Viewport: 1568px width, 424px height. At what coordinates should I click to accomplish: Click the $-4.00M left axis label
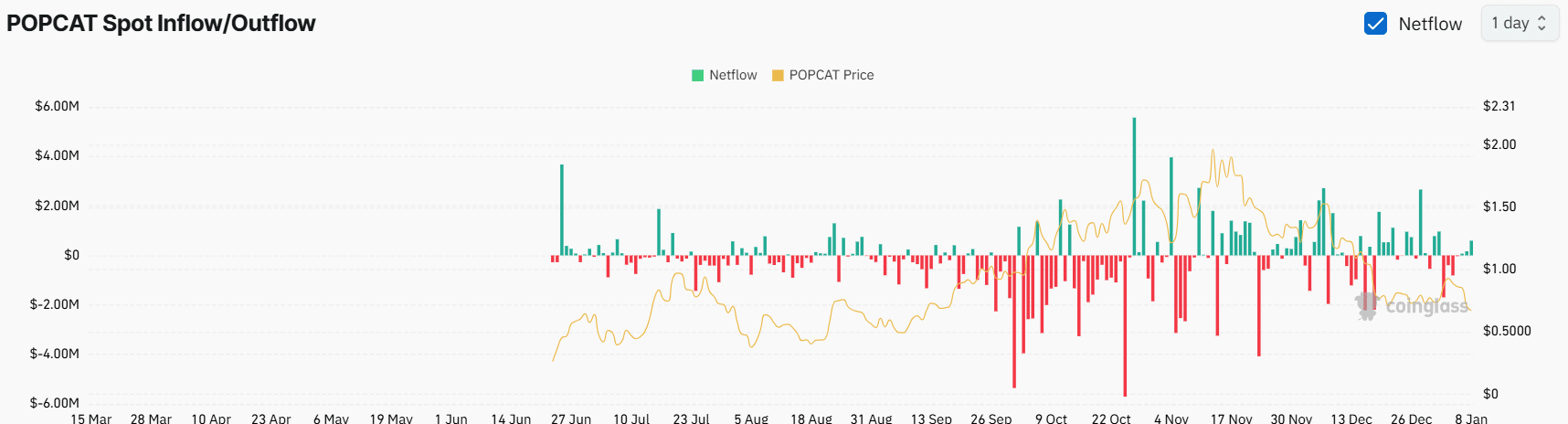point(55,354)
